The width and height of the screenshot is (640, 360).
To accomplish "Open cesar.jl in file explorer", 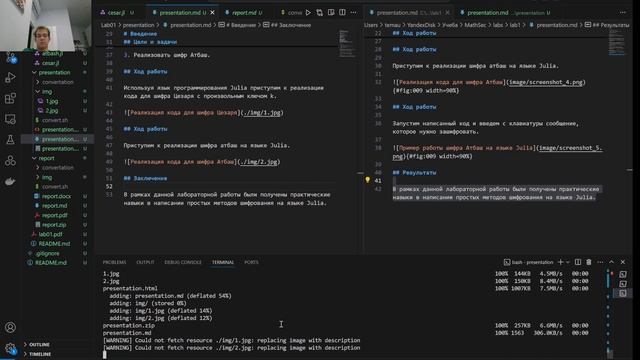I will [51, 63].
